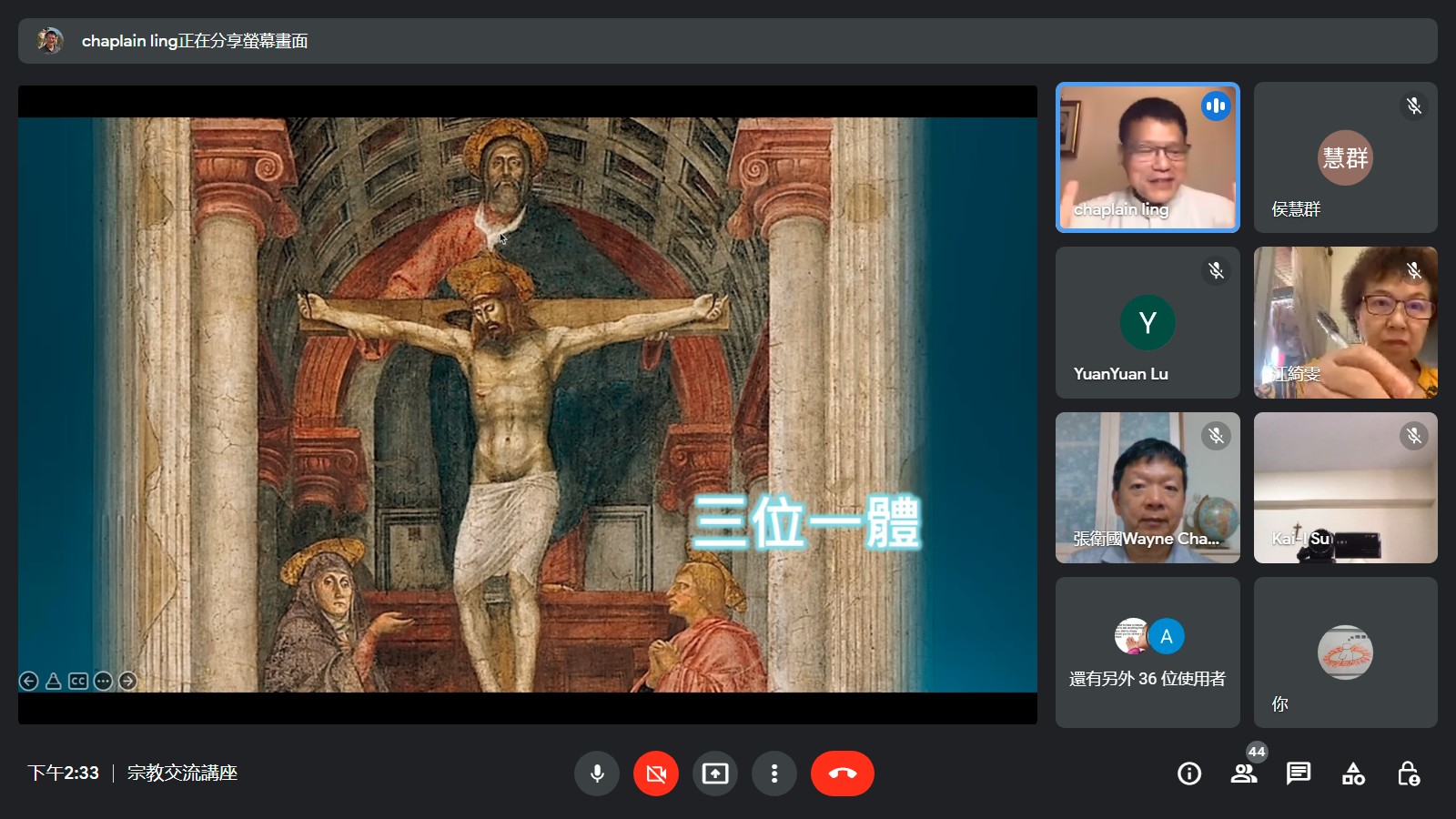The height and width of the screenshot is (819, 1456).
Task: Select the slideshow pointer tool icon
Action: 54,681
